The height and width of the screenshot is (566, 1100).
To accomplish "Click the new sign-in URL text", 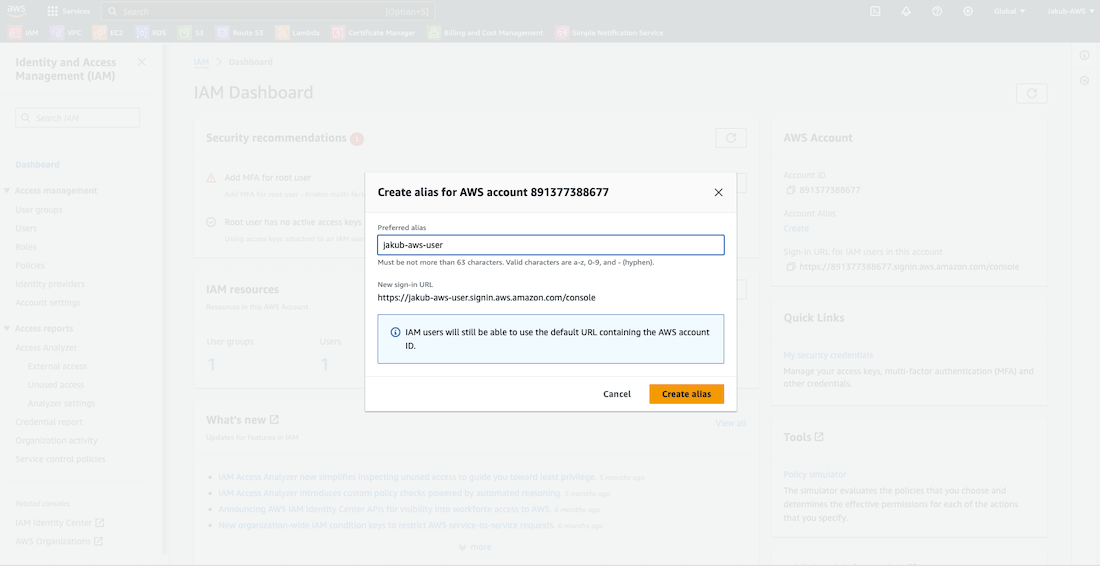I will pyautogui.click(x=486, y=297).
